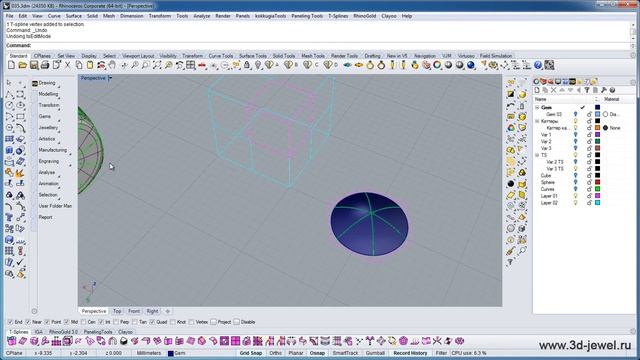640x360 pixels.
Task: Collapse the TS layer tree node
Action: (537, 155)
